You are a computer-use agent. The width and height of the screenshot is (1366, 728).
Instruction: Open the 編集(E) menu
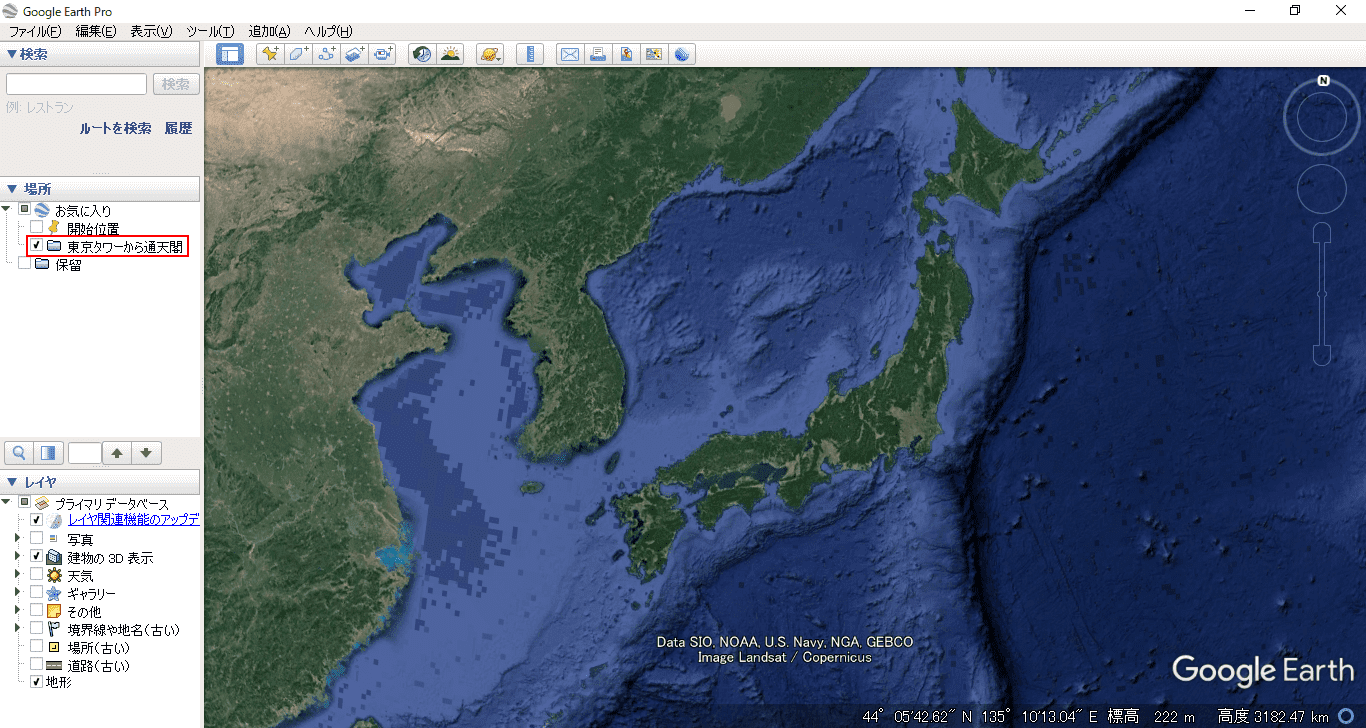96,32
